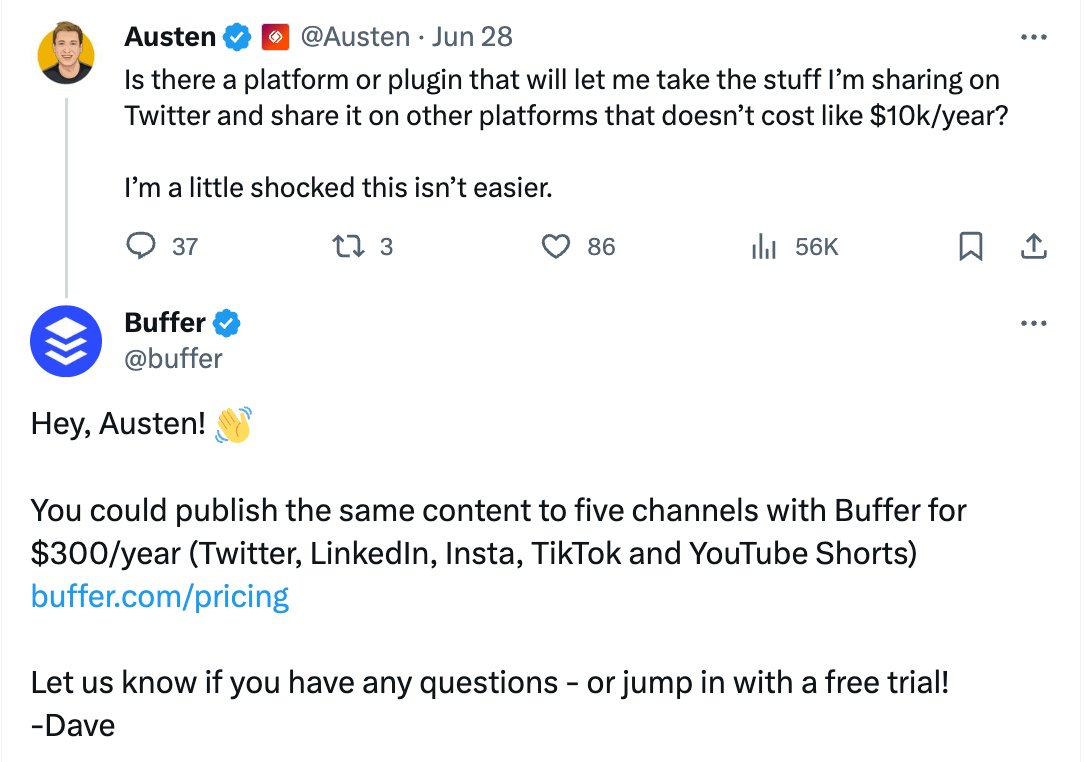Image resolution: width=1084 pixels, height=762 pixels.
Task: Click Austen's profile photo
Action: (x=66, y=45)
